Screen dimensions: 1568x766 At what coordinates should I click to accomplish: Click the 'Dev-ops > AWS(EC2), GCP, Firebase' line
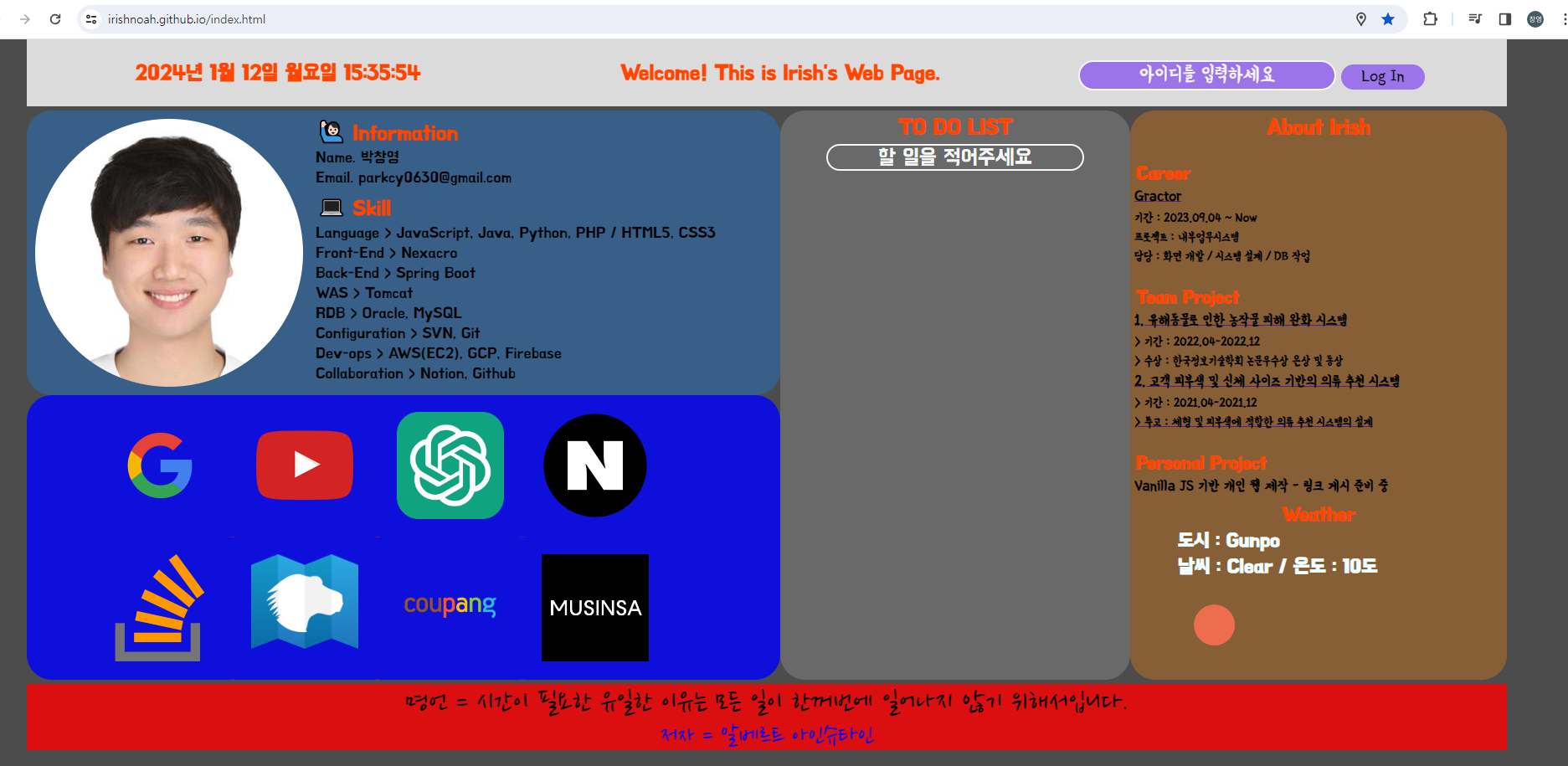pyautogui.click(x=439, y=353)
